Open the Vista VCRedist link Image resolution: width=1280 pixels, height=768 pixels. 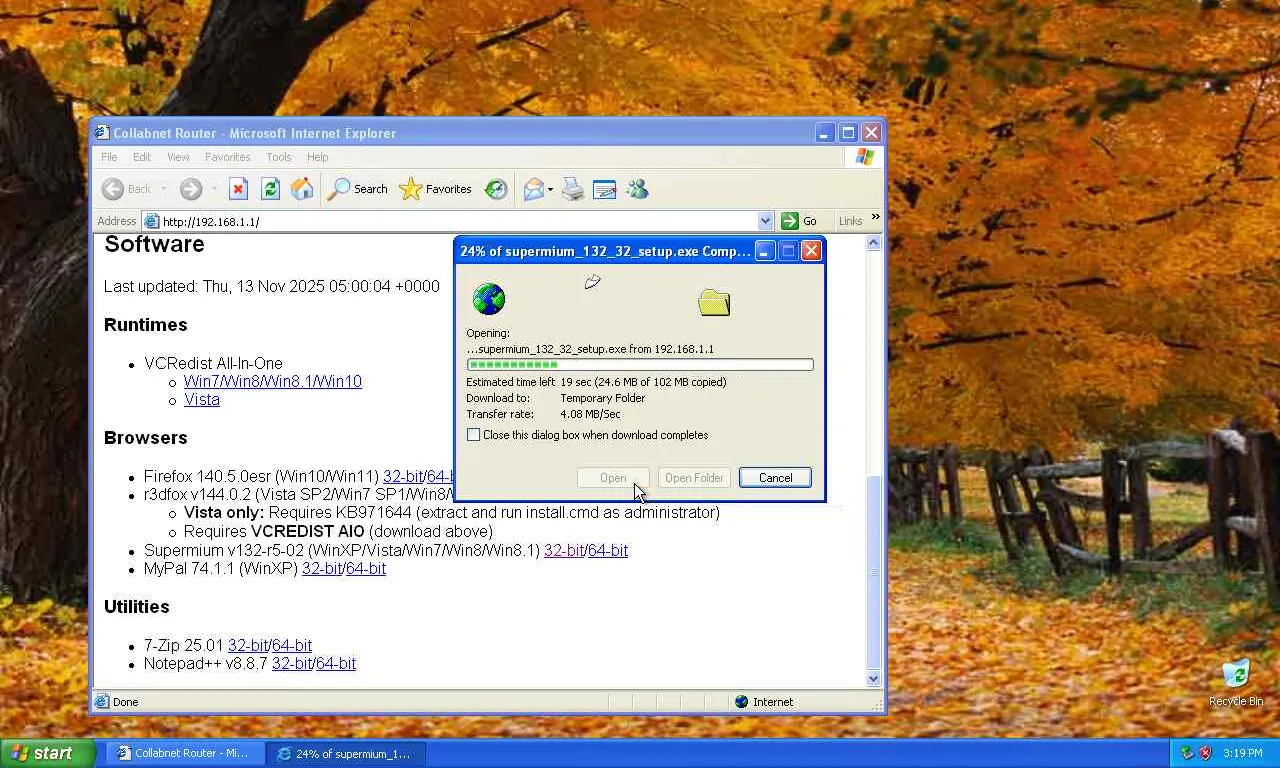coord(202,399)
